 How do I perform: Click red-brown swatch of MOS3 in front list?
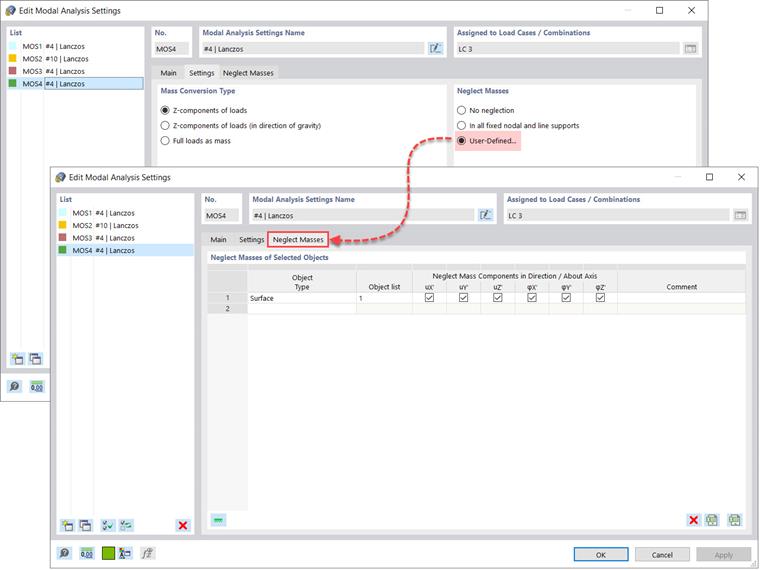[x=63, y=238]
